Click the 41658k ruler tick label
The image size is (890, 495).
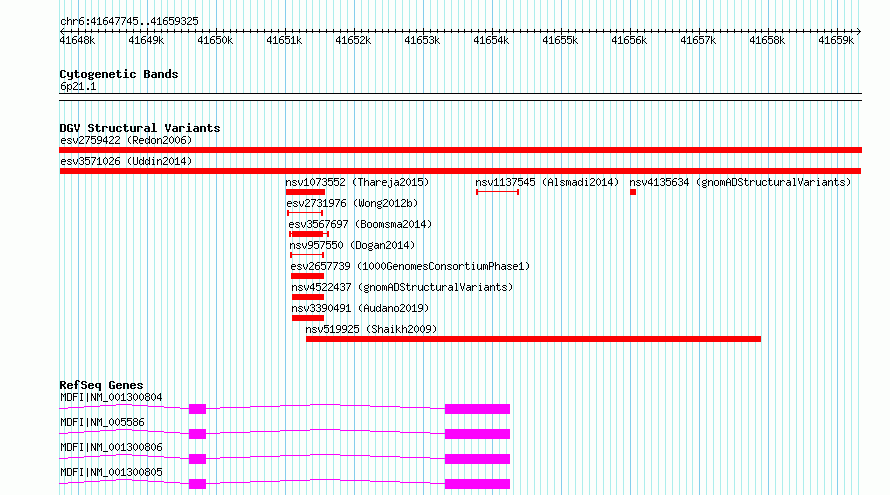click(767, 40)
